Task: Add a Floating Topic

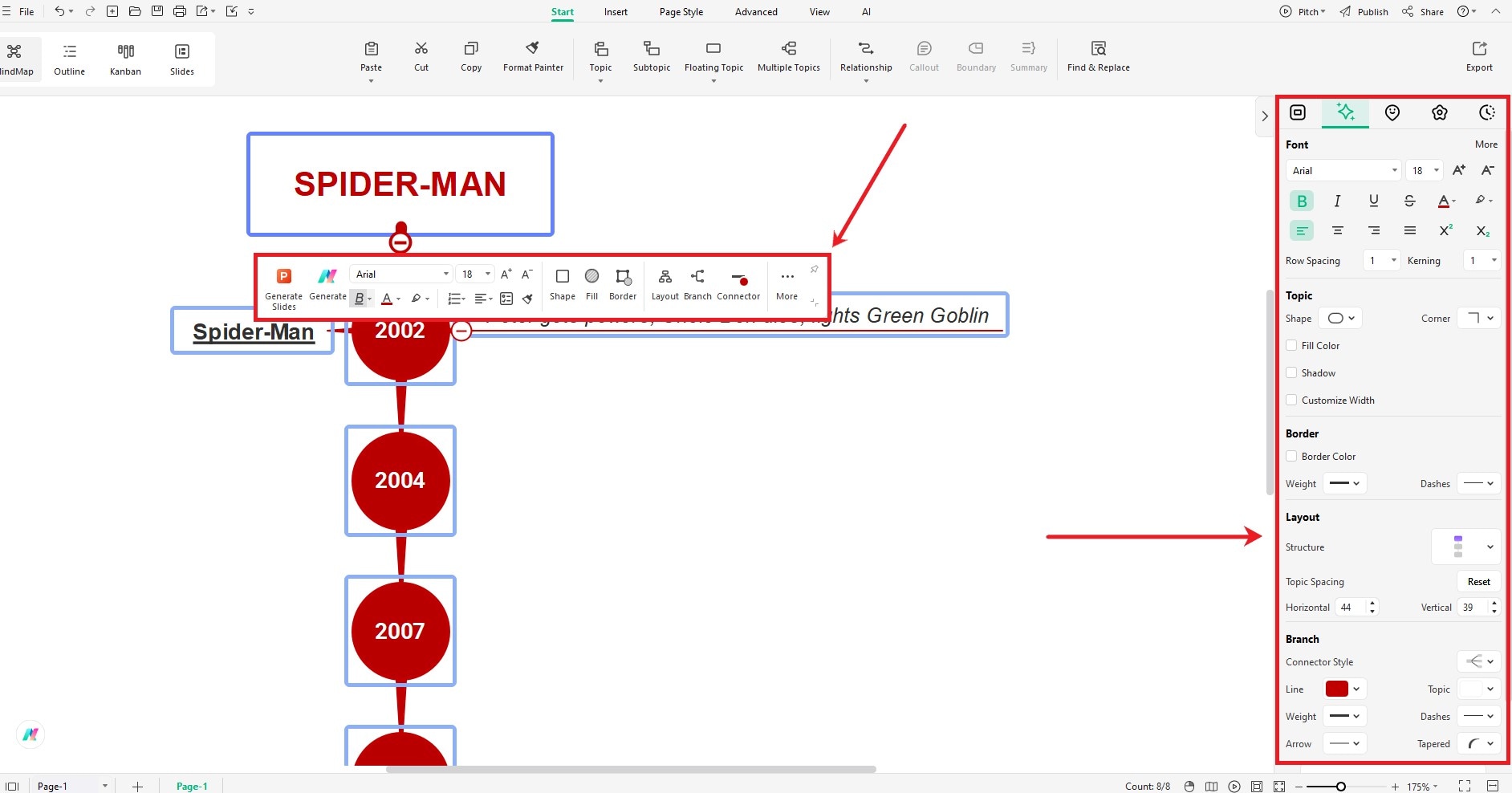Action: pyautogui.click(x=713, y=56)
